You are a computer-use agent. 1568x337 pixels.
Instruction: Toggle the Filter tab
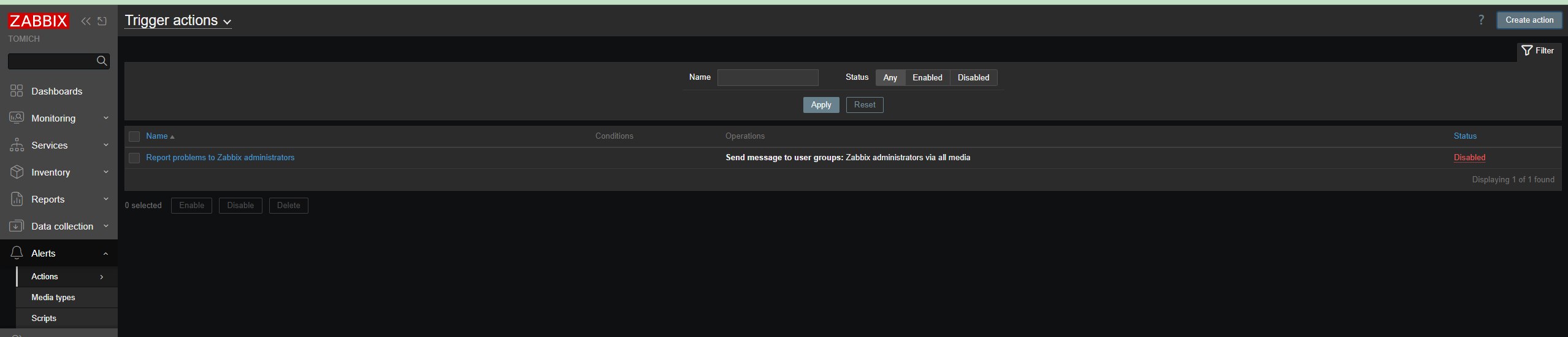[x=1539, y=51]
